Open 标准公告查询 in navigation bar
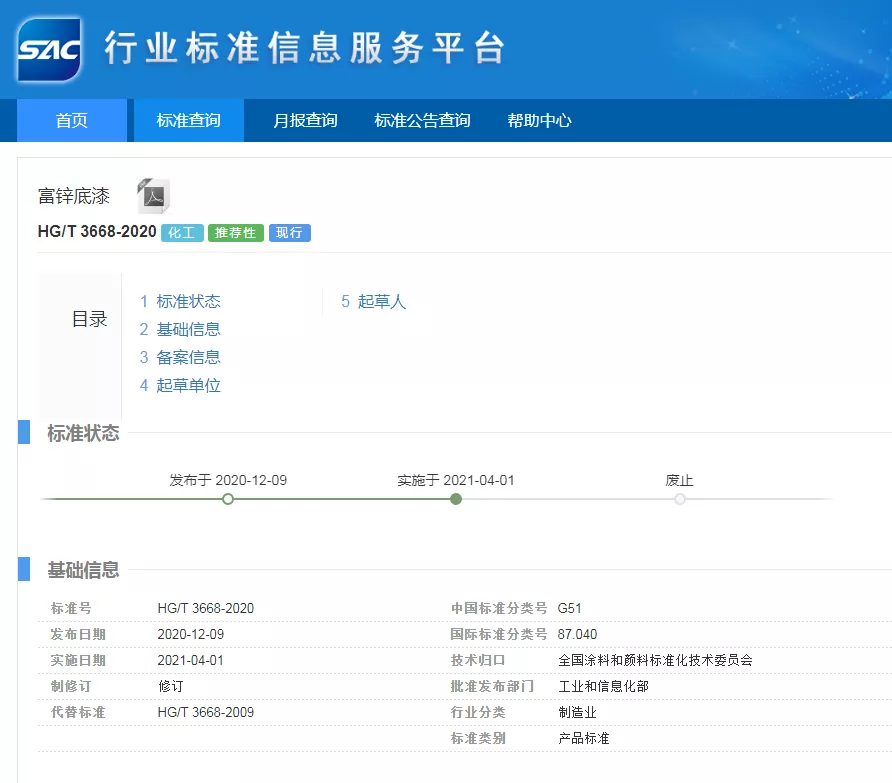The image size is (892, 783). point(422,120)
